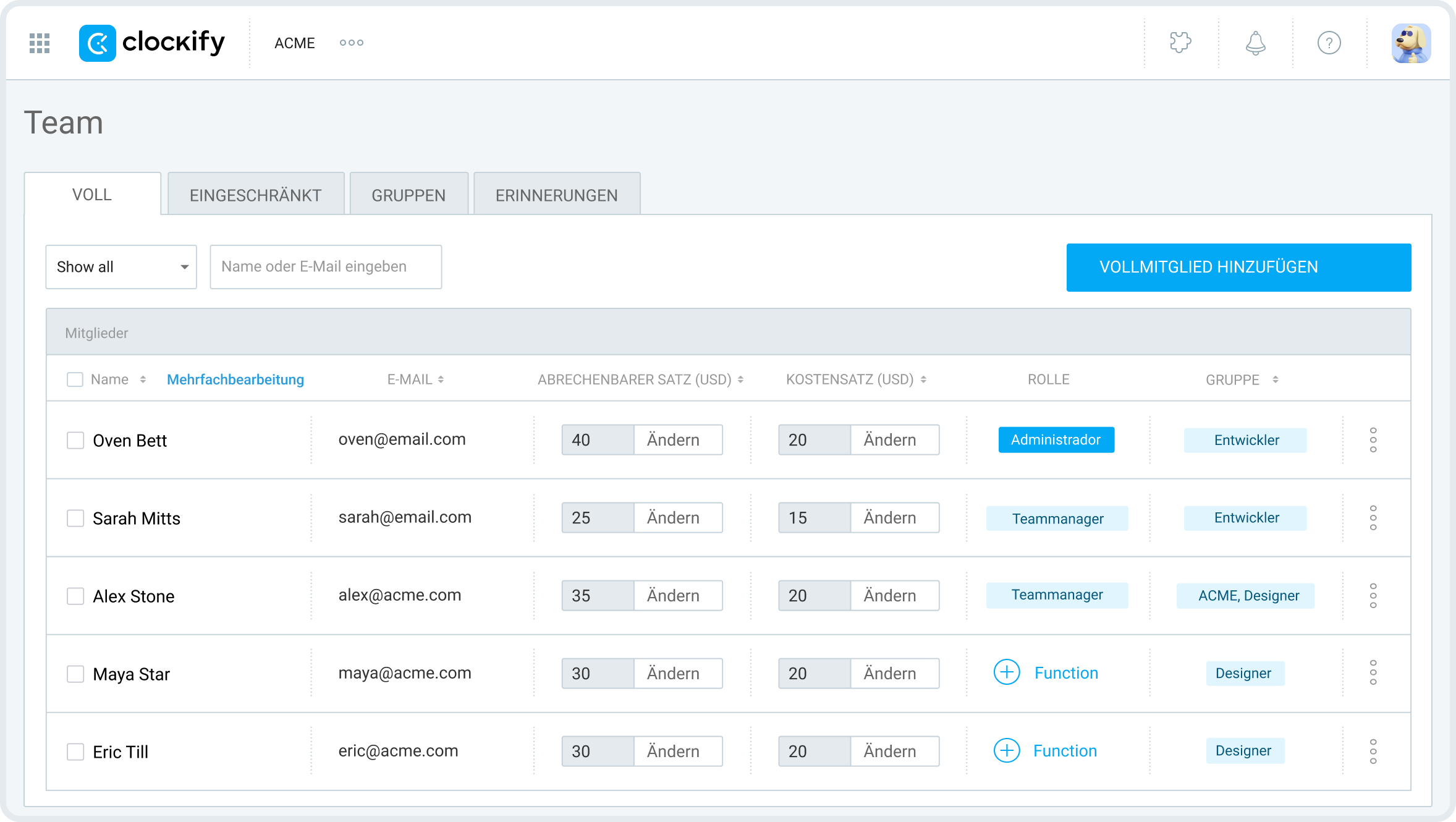Open notifications bell icon

(1255, 43)
